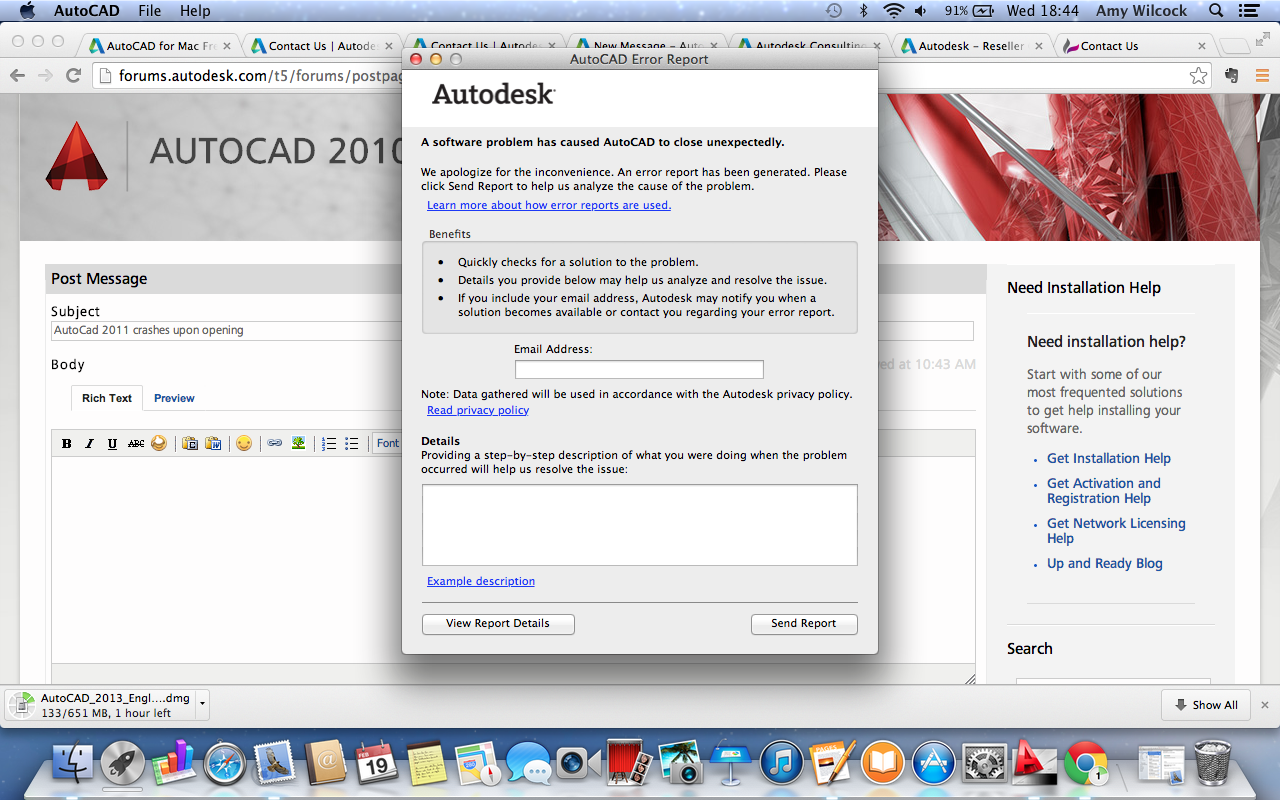
Task: Insert a numbered list in the editor
Action: pos(329,443)
